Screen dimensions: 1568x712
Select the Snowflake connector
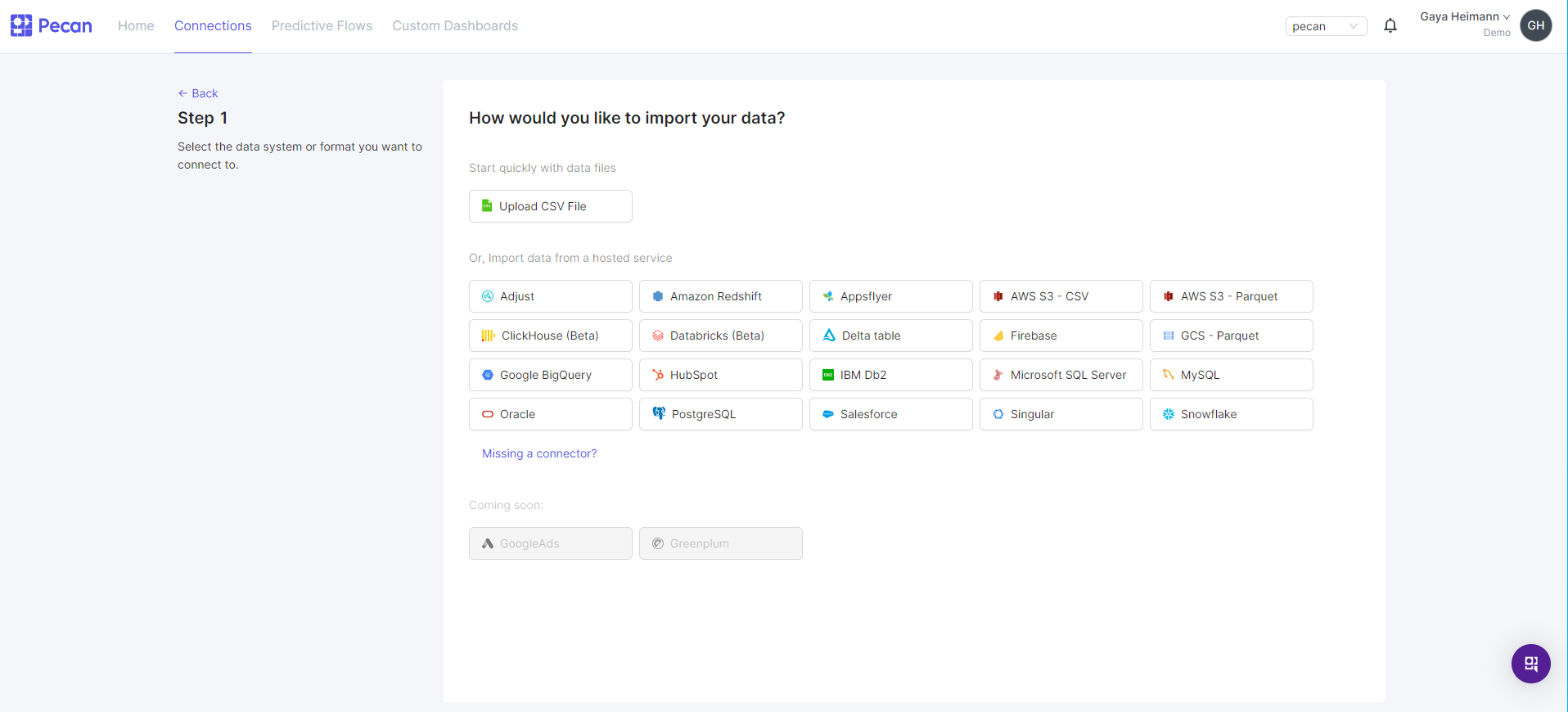1231,414
